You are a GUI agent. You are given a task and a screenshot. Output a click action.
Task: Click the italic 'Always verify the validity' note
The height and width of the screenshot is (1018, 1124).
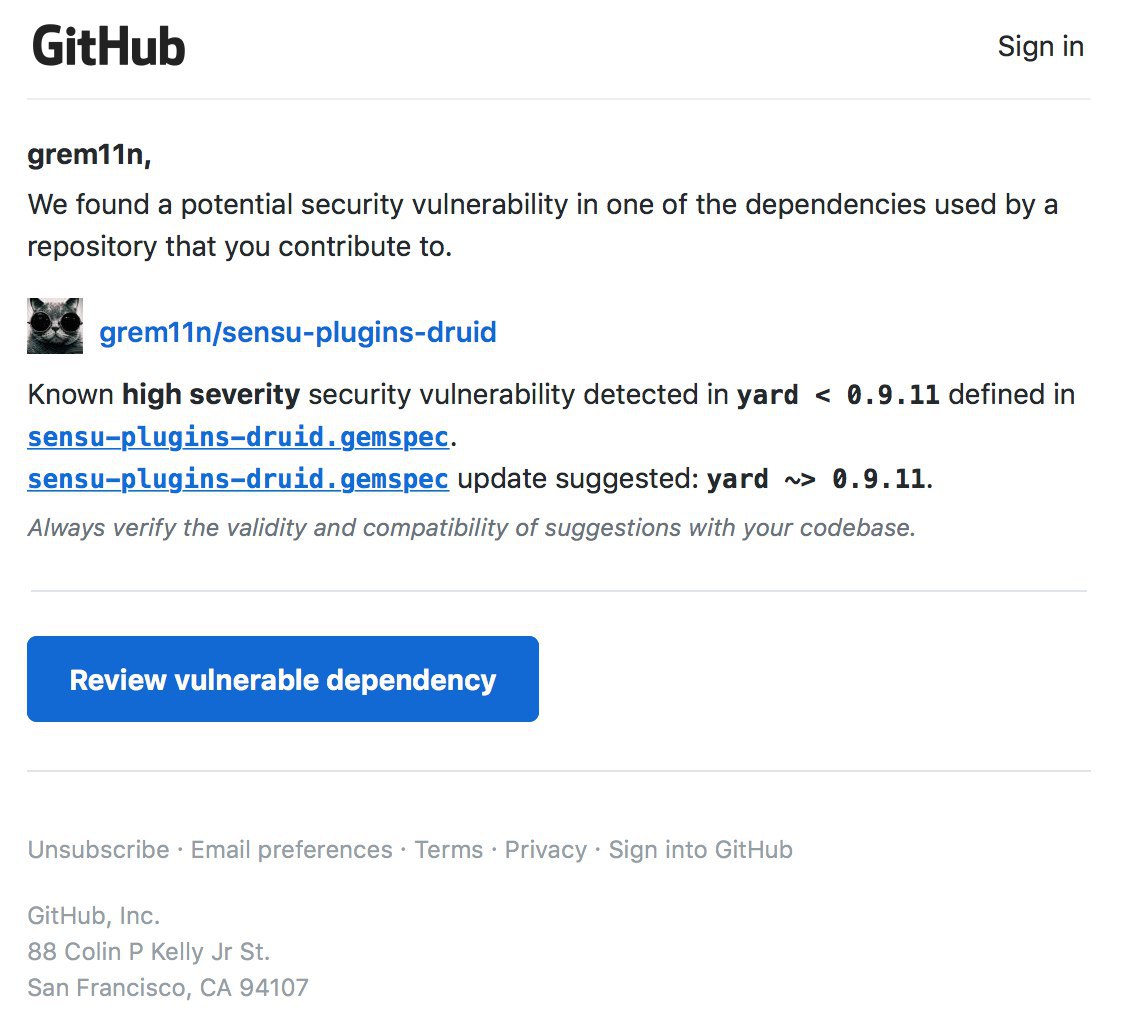click(471, 528)
